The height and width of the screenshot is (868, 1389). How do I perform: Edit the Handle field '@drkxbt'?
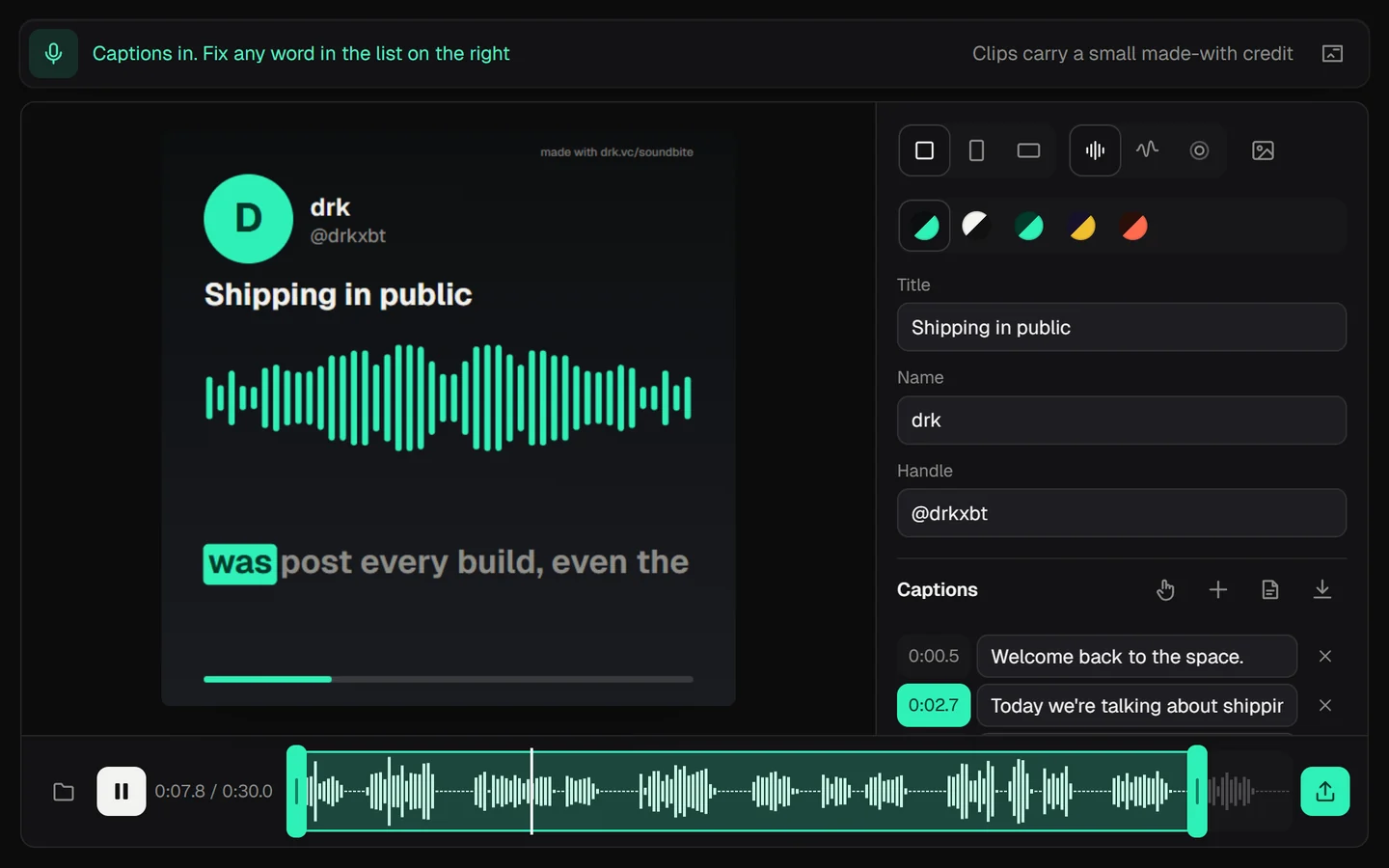1122,513
